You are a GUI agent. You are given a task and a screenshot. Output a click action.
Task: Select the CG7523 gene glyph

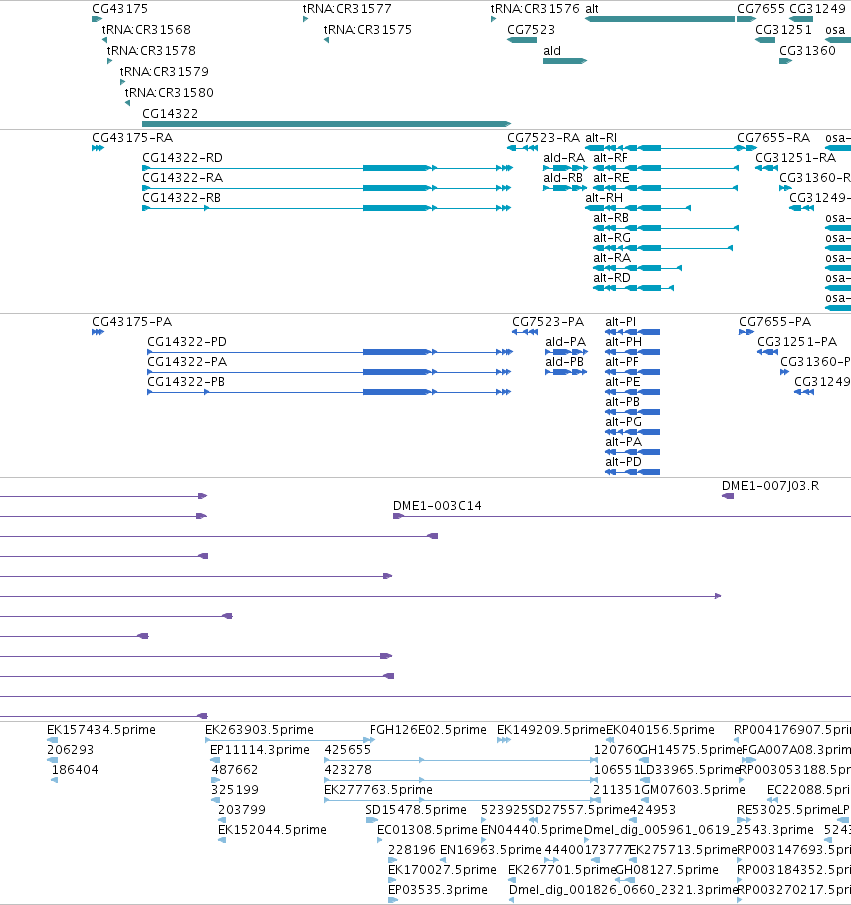[x=522, y=40]
